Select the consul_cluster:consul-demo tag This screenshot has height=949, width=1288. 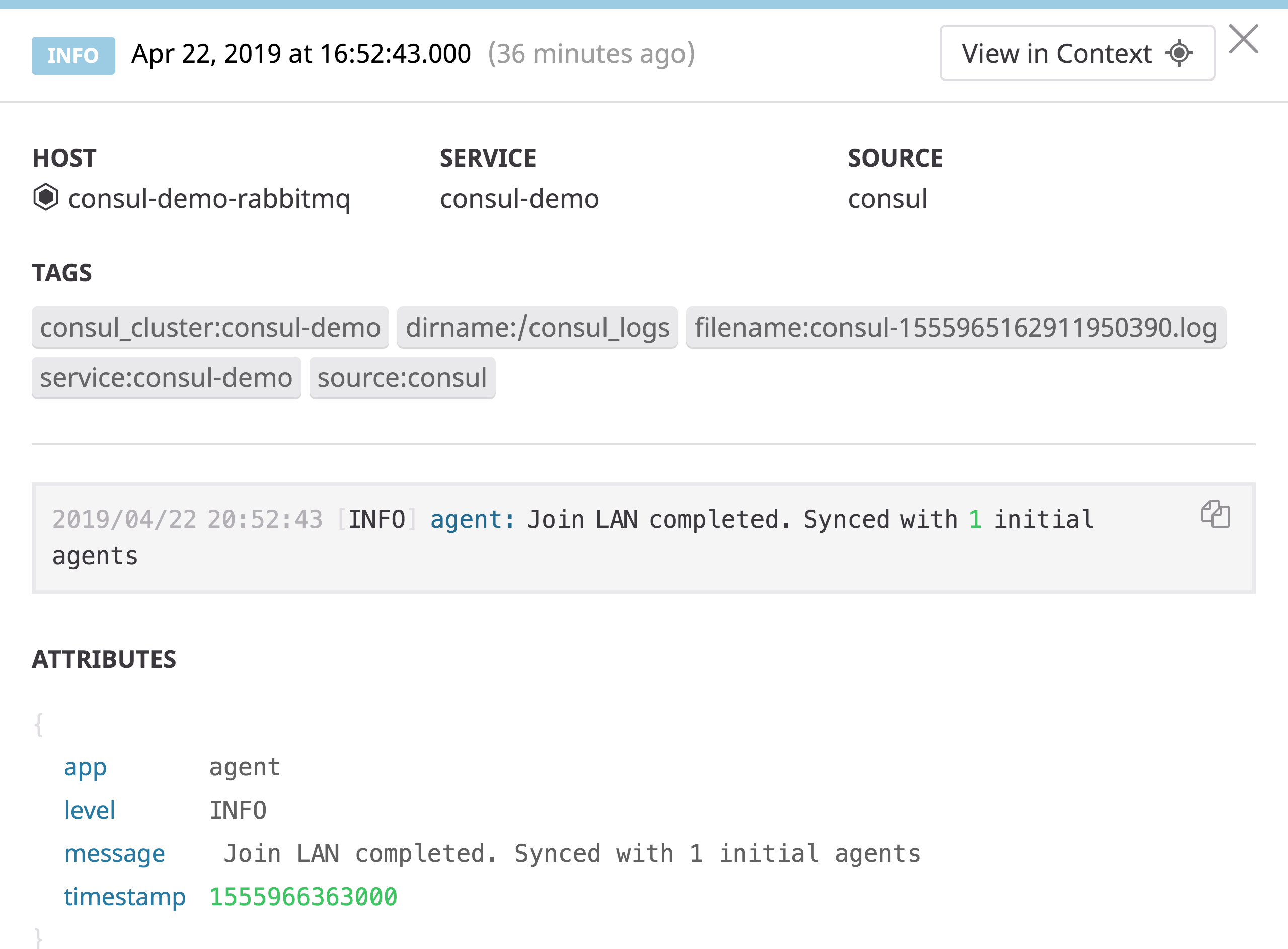[210, 327]
